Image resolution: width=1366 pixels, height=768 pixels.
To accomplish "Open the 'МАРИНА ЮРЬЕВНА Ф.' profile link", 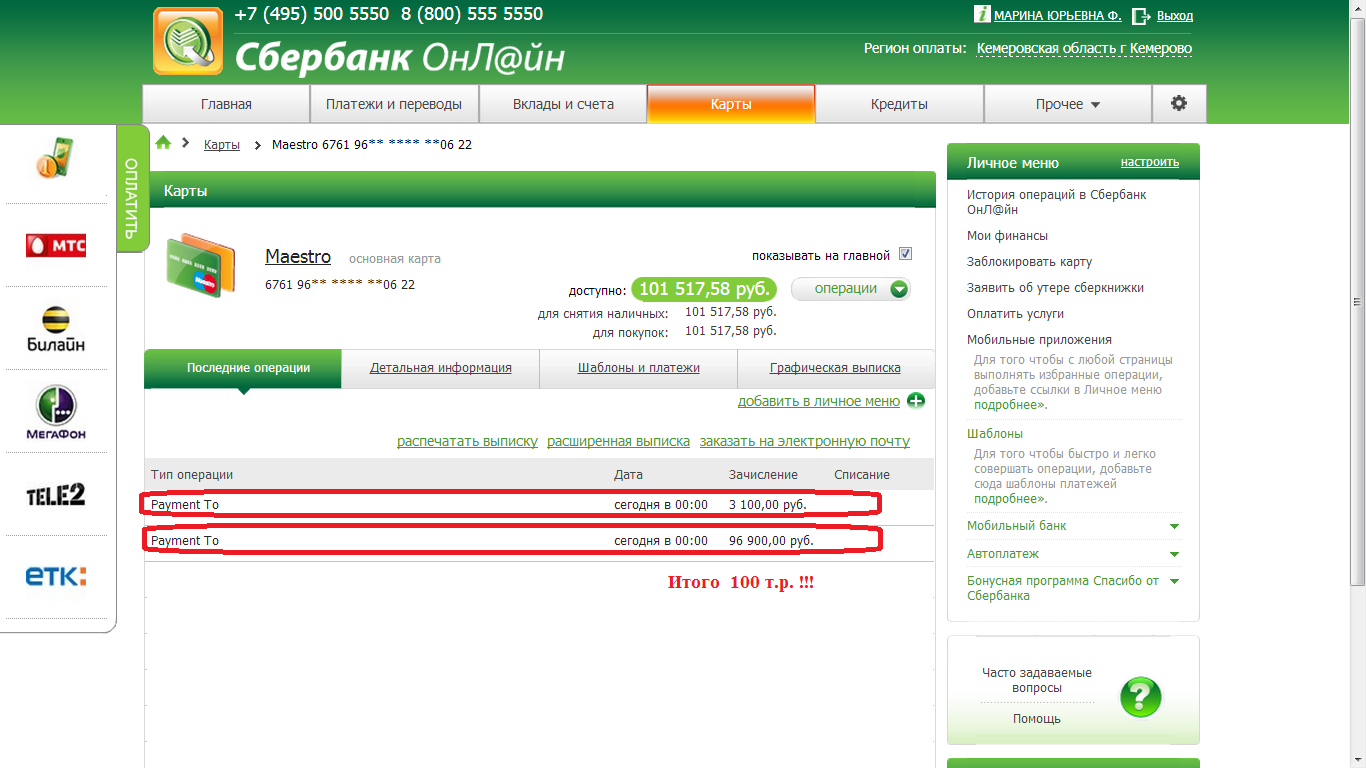I will click(1058, 16).
